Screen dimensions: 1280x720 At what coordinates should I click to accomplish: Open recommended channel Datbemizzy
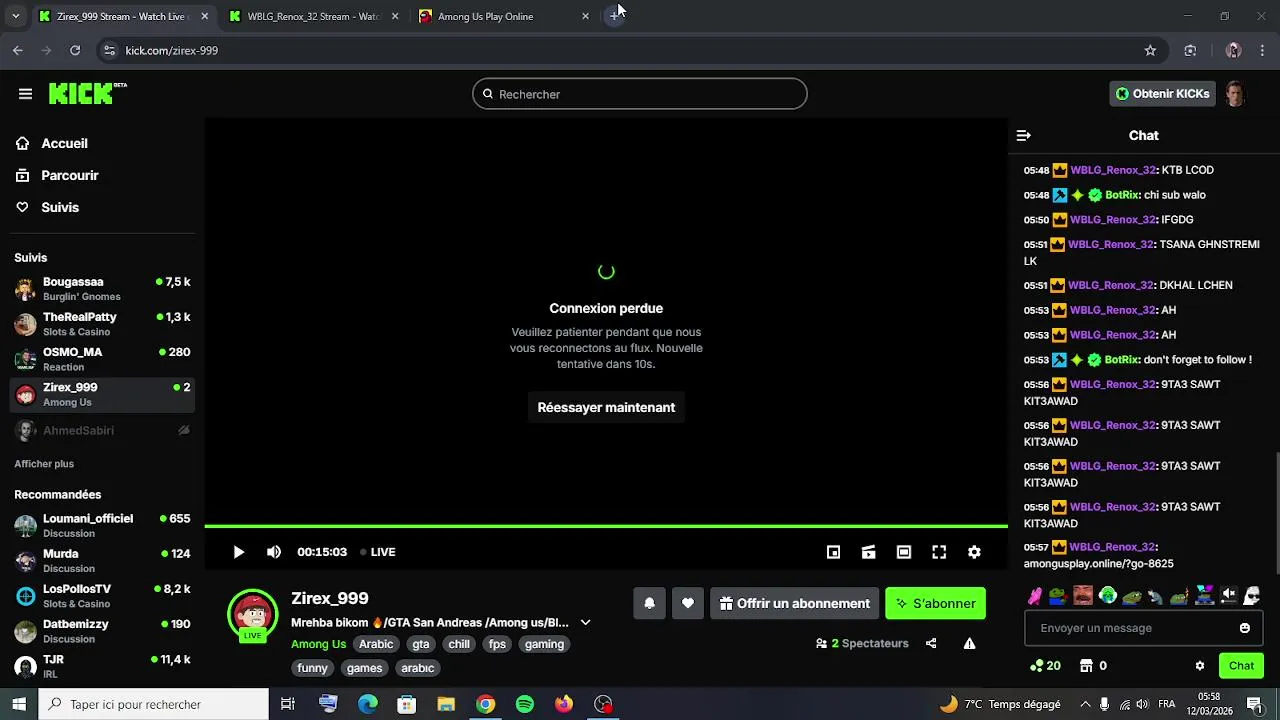(x=102, y=631)
